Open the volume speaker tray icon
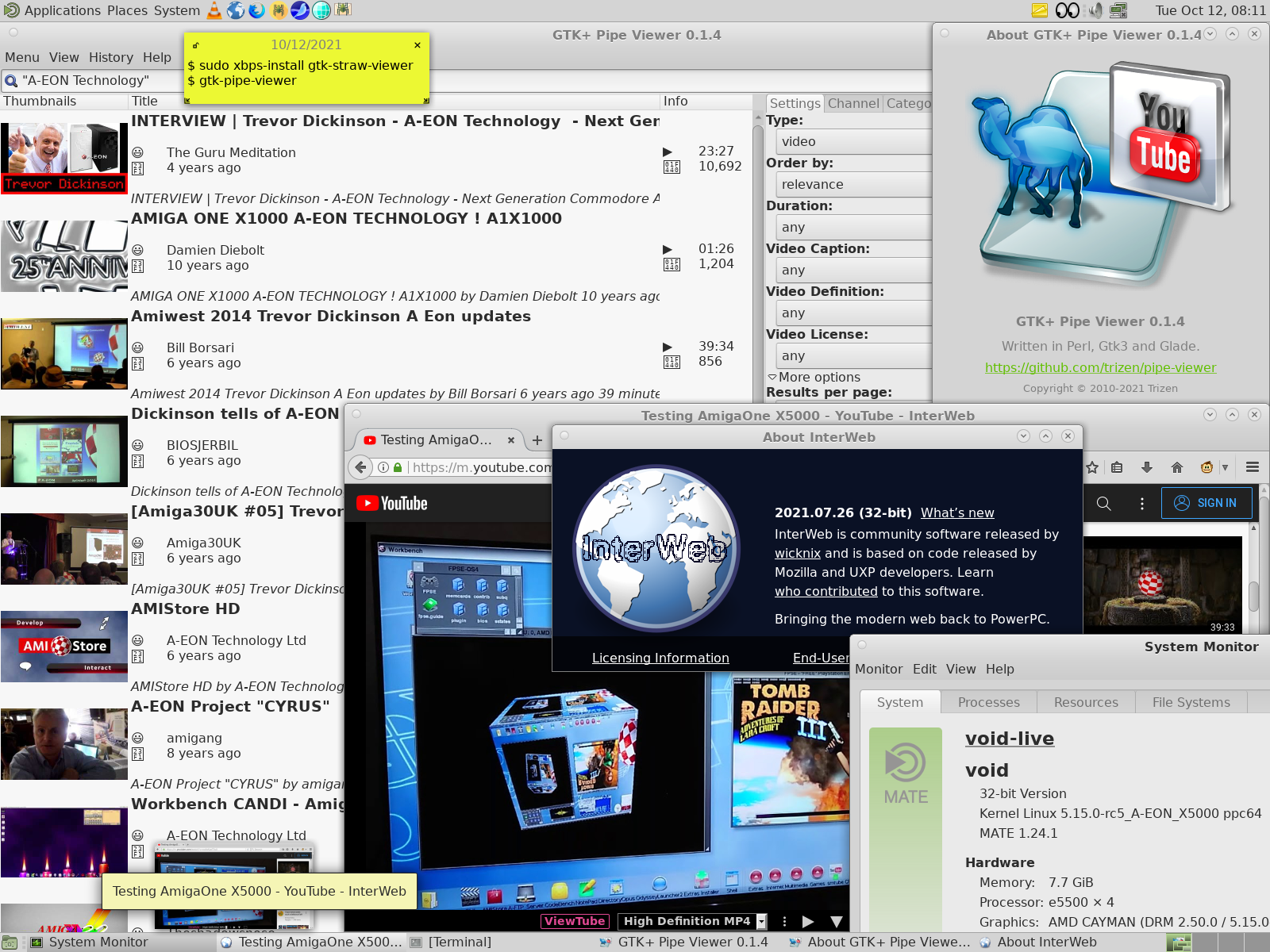This screenshot has height=952, width=1270. pos(1095,10)
